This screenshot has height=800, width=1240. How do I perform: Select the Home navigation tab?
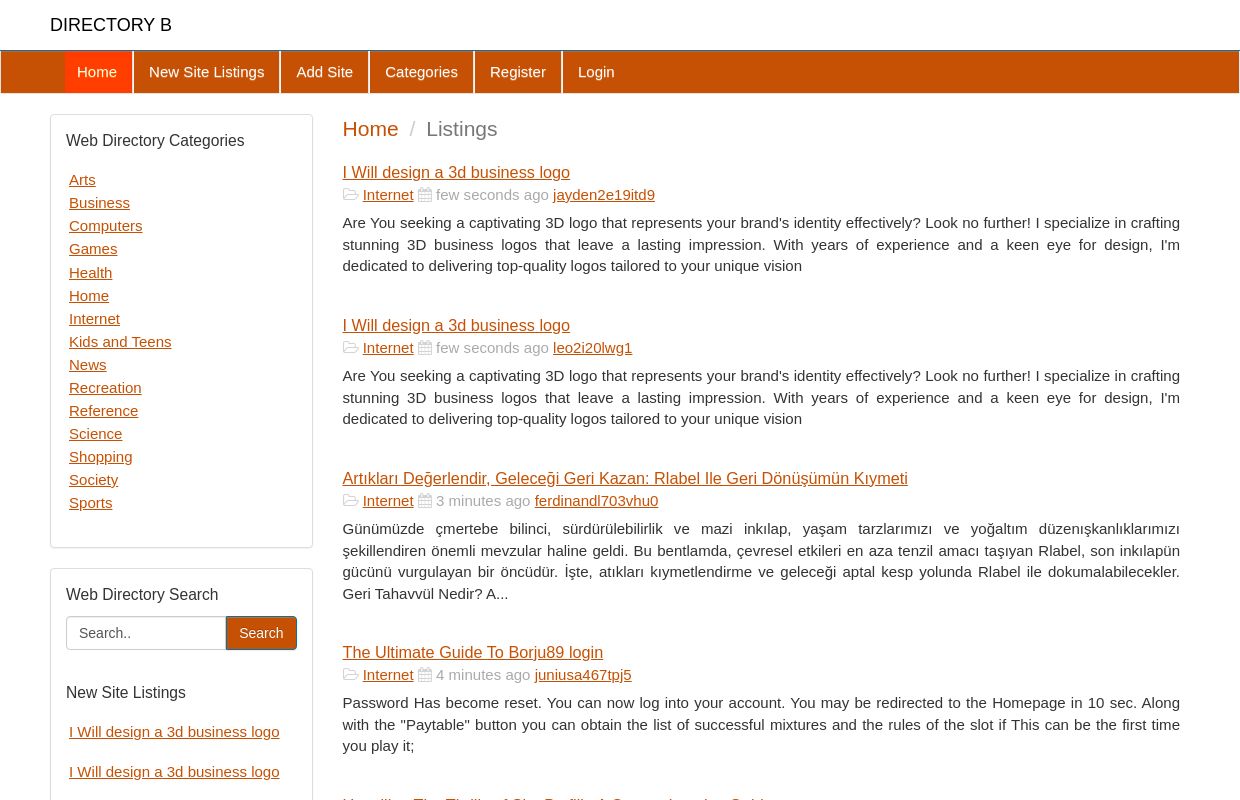97,72
